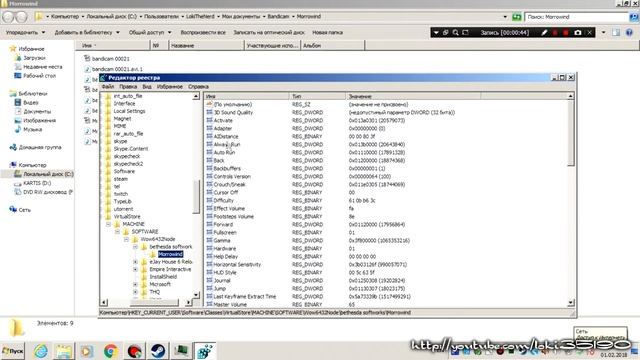Collapse the bethesda softworks key
This screenshot has height=360, width=640.
click(x=135, y=247)
